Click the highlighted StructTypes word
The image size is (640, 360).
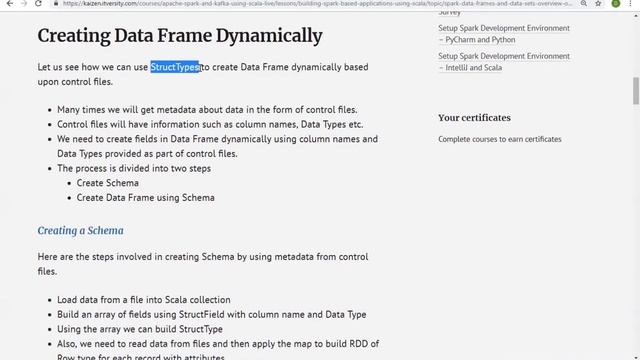point(175,67)
